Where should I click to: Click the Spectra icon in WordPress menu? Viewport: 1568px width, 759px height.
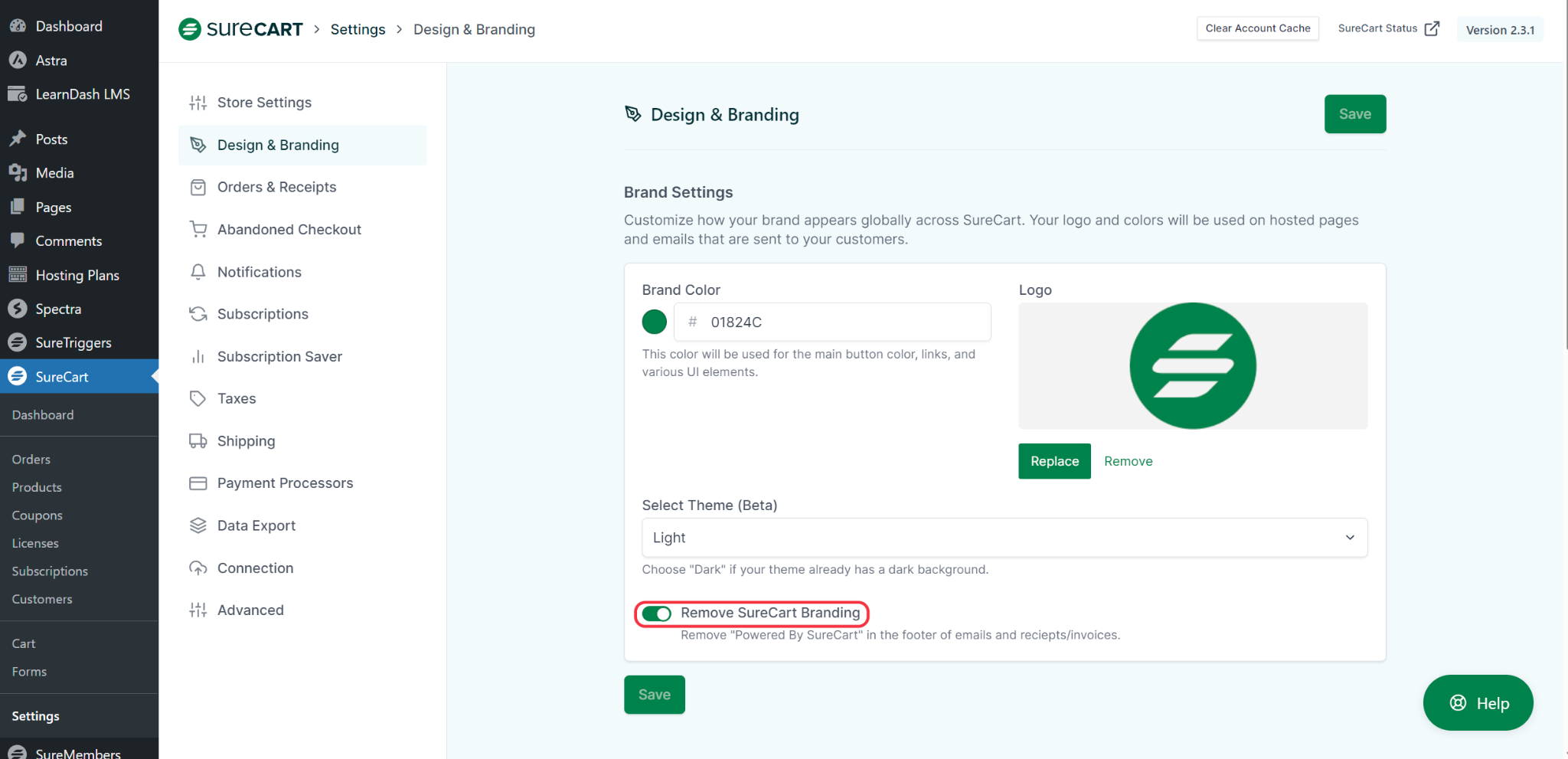18,309
